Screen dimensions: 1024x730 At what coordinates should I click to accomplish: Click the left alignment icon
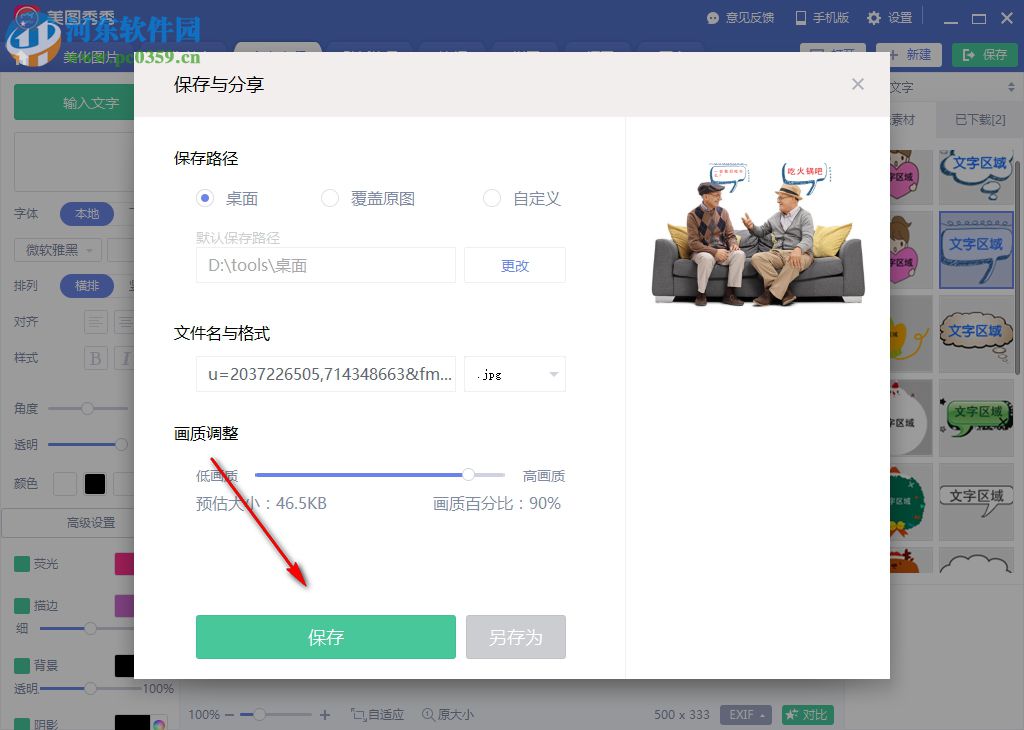point(95,321)
